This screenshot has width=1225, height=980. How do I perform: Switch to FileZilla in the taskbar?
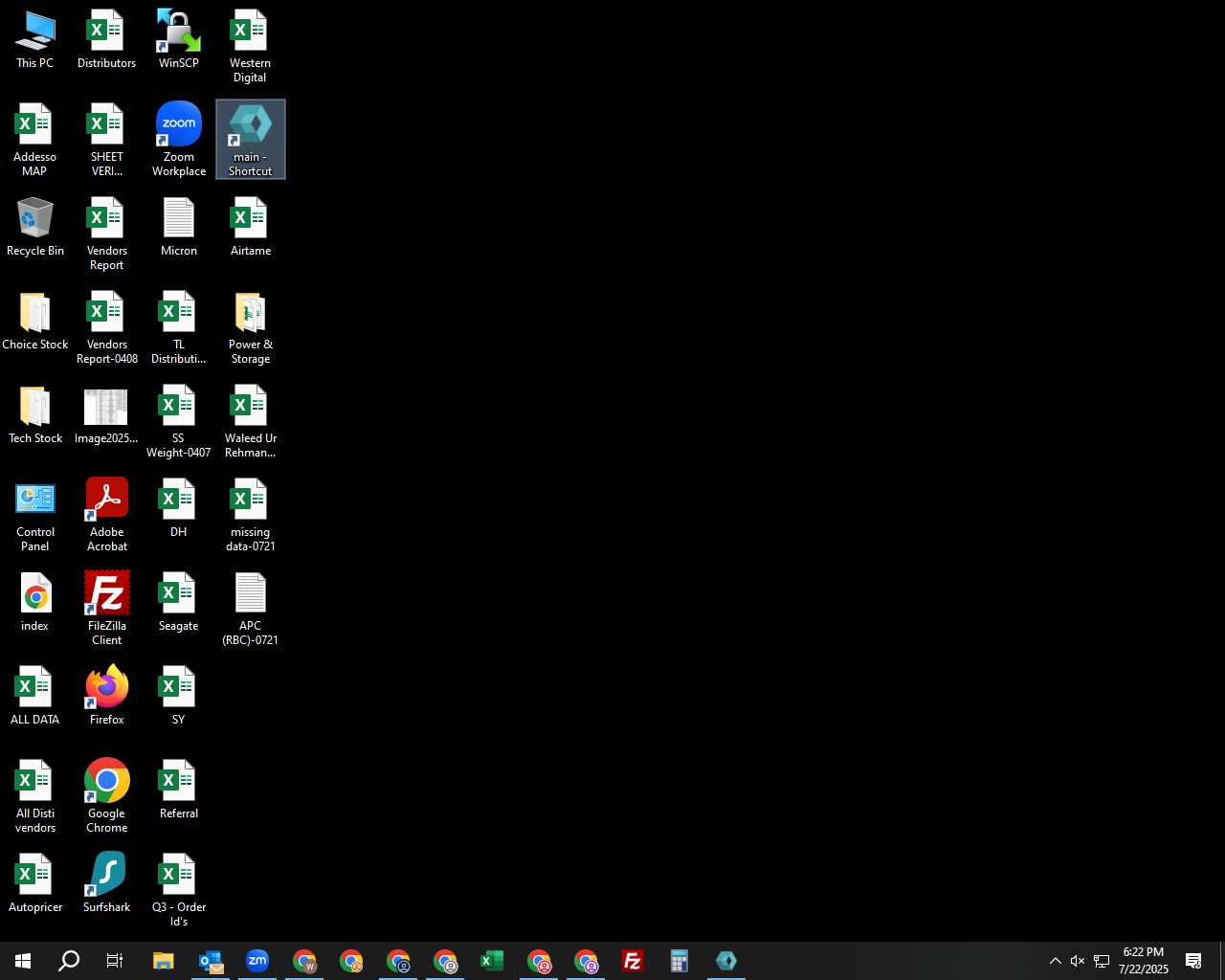click(x=633, y=961)
